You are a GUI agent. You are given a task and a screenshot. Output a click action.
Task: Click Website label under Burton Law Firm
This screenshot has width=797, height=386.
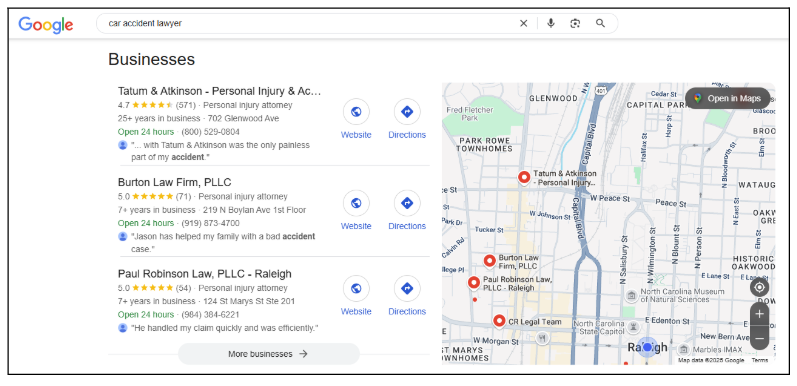[x=356, y=226]
